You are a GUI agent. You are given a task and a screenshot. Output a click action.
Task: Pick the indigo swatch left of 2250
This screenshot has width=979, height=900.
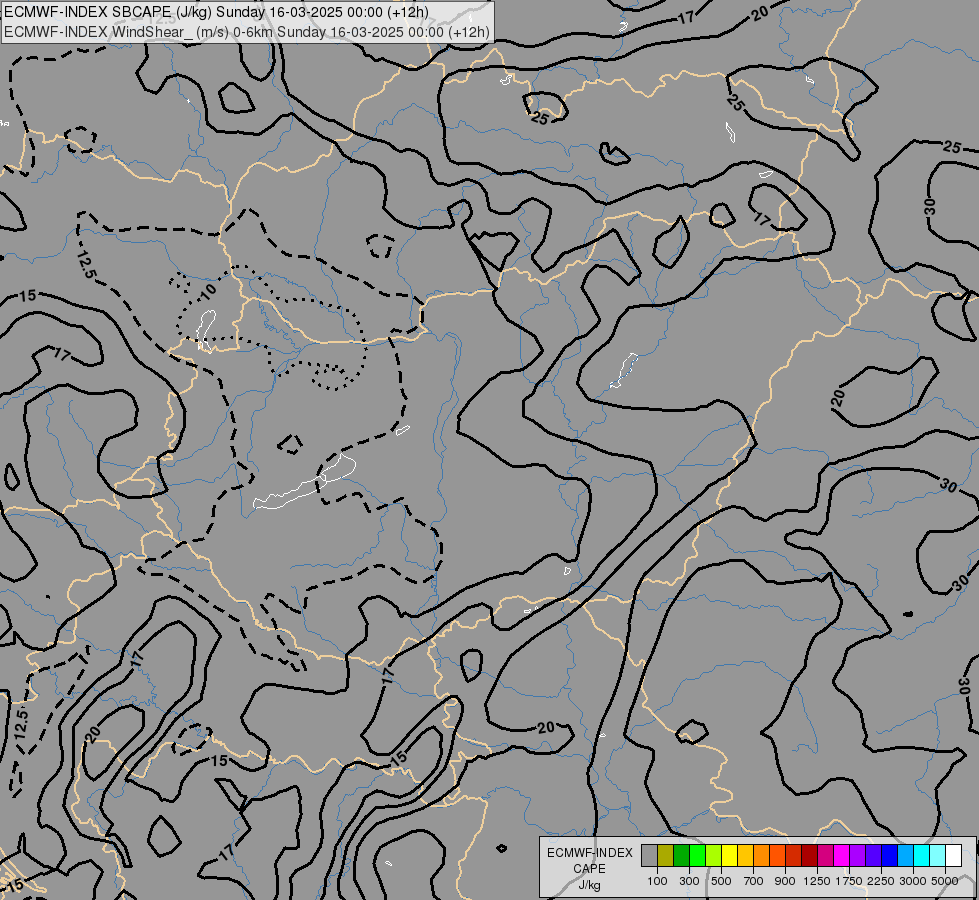[x=873, y=856]
